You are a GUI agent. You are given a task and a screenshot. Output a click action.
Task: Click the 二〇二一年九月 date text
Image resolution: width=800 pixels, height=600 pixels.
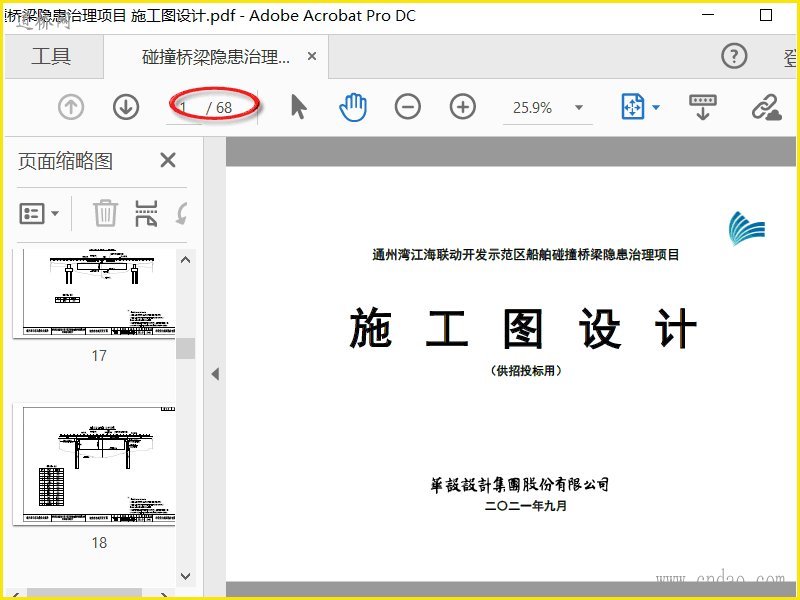pos(526,506)
